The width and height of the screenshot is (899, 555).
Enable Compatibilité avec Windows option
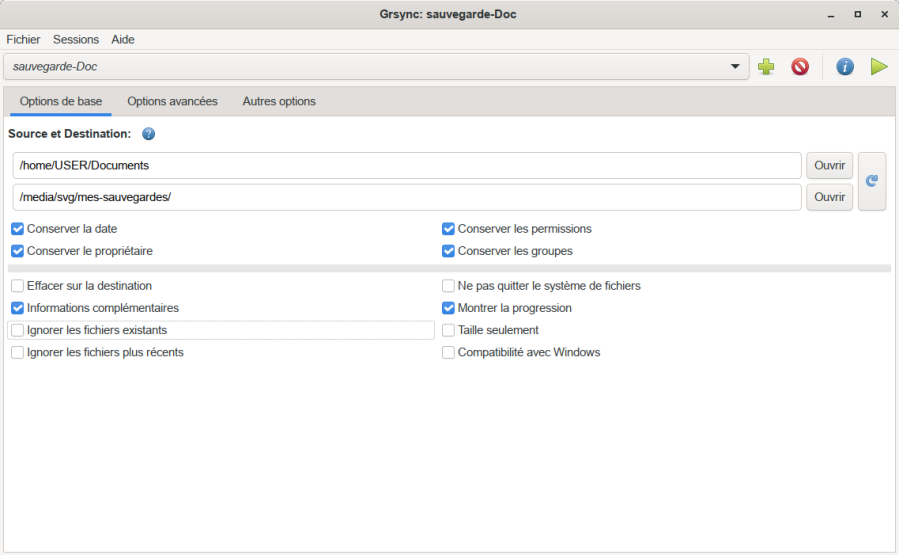point(449,353)
